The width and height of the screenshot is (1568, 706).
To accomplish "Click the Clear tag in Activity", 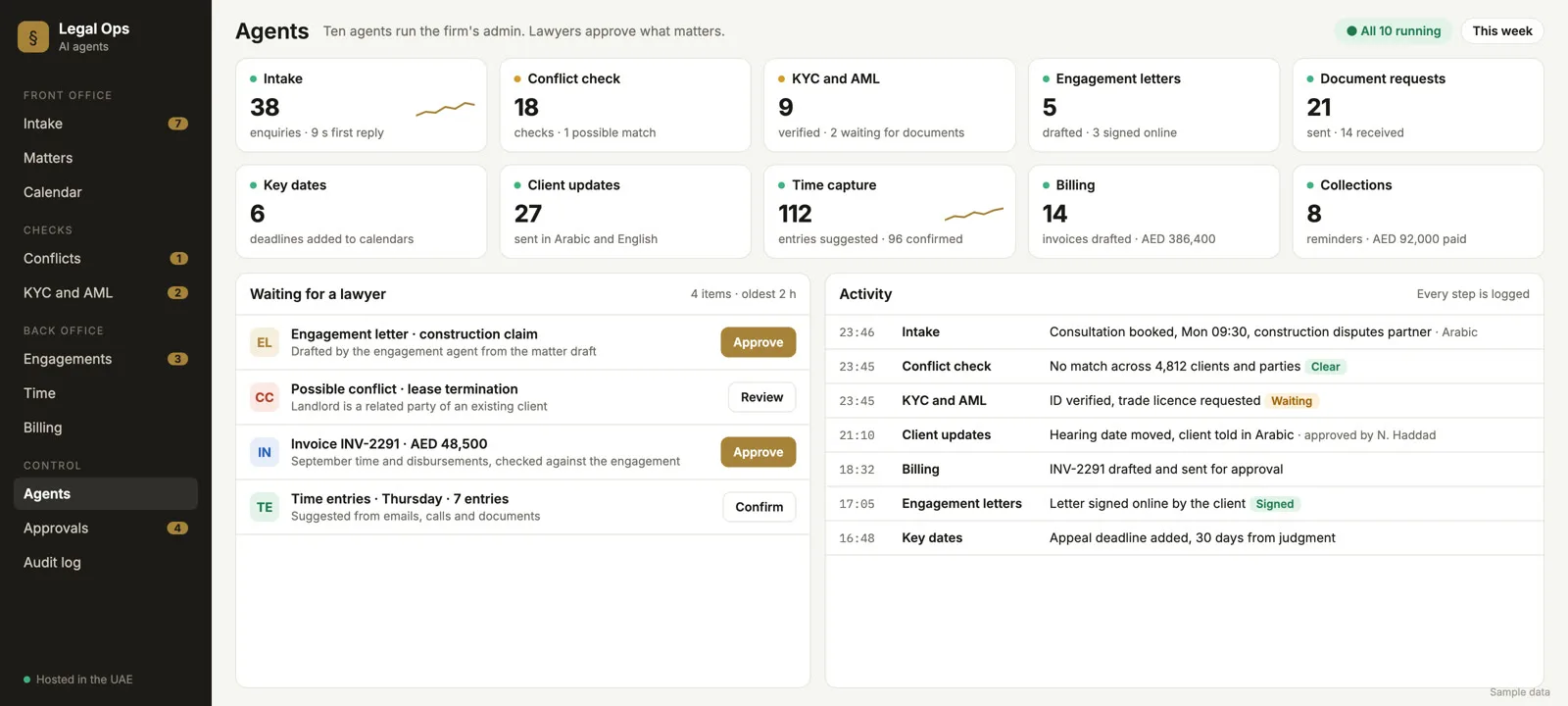I will (x=1326, y=367).
